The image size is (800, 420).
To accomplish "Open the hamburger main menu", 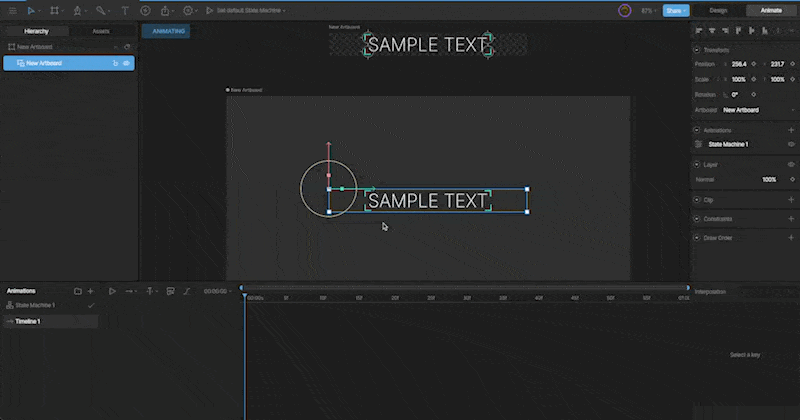I will pyautogui.click(x=12, y=11).
